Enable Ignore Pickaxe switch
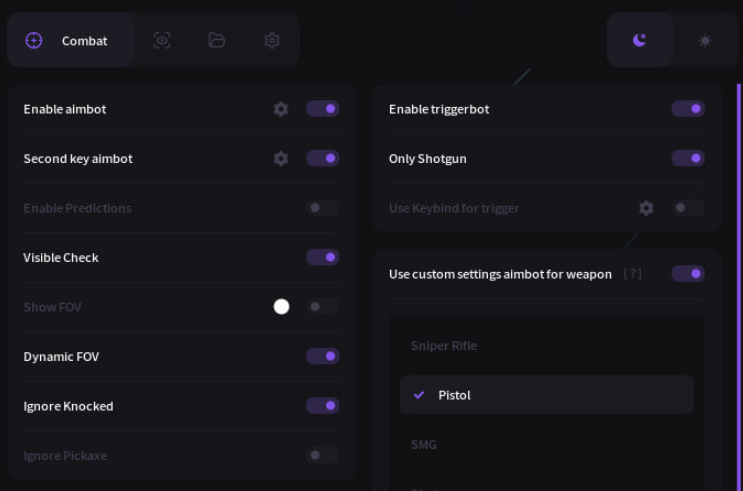 (x=323, y=455)
